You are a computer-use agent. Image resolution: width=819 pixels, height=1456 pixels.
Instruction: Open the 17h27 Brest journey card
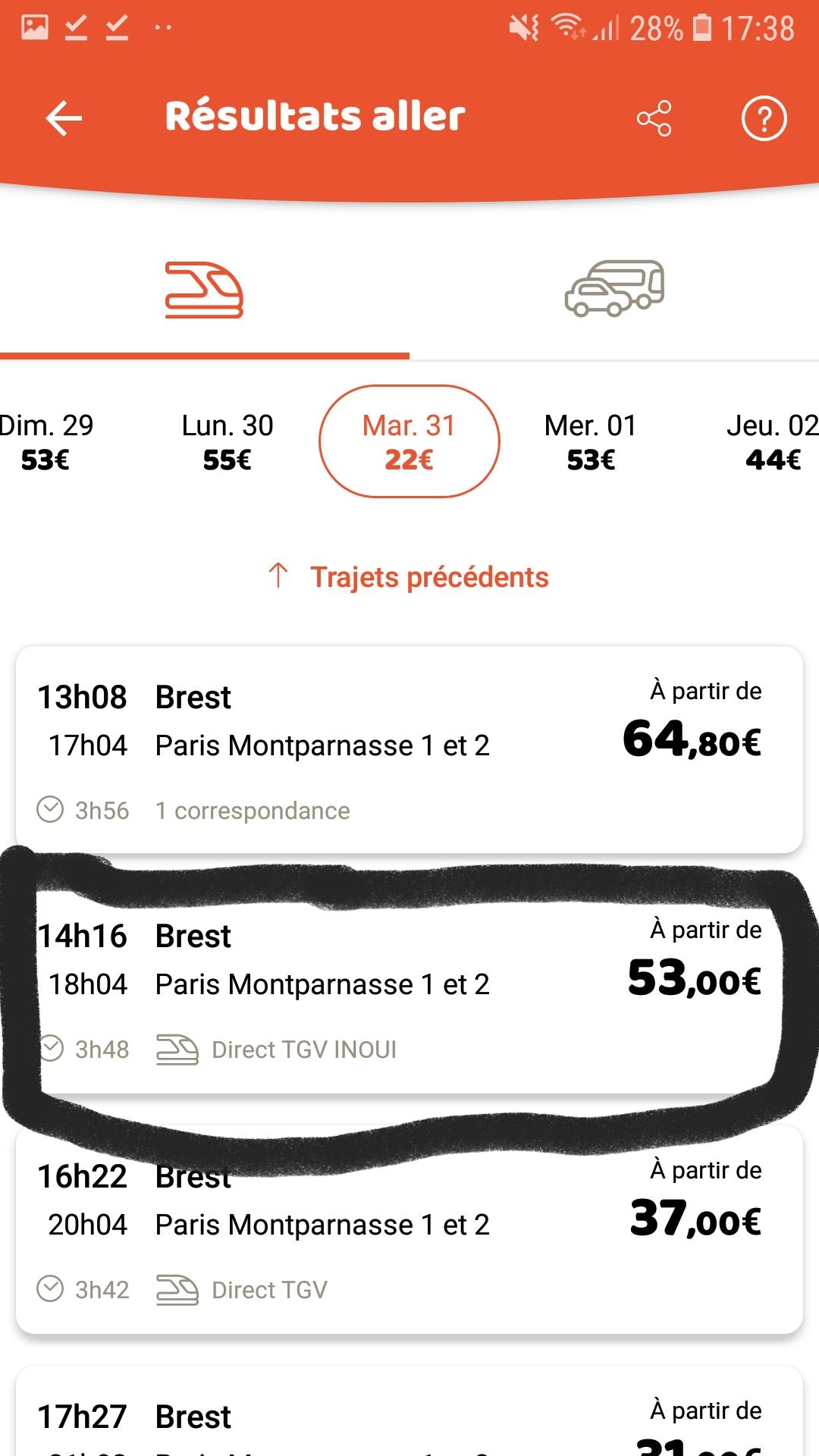click(x=303, y=1417)
